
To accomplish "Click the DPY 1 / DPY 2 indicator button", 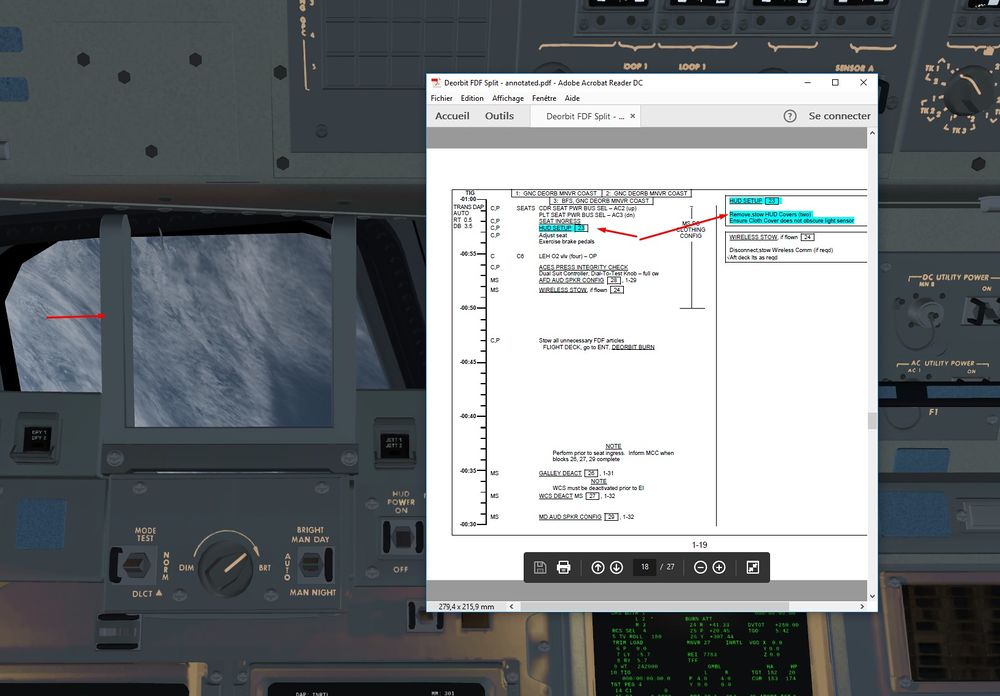I will pyautogui.click(x=38, y=438).
